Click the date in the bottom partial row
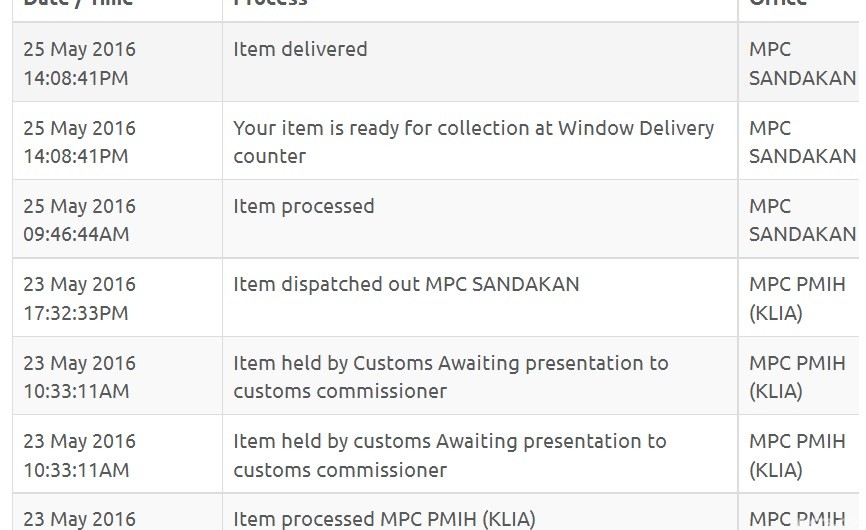 [x=79, y=520]
